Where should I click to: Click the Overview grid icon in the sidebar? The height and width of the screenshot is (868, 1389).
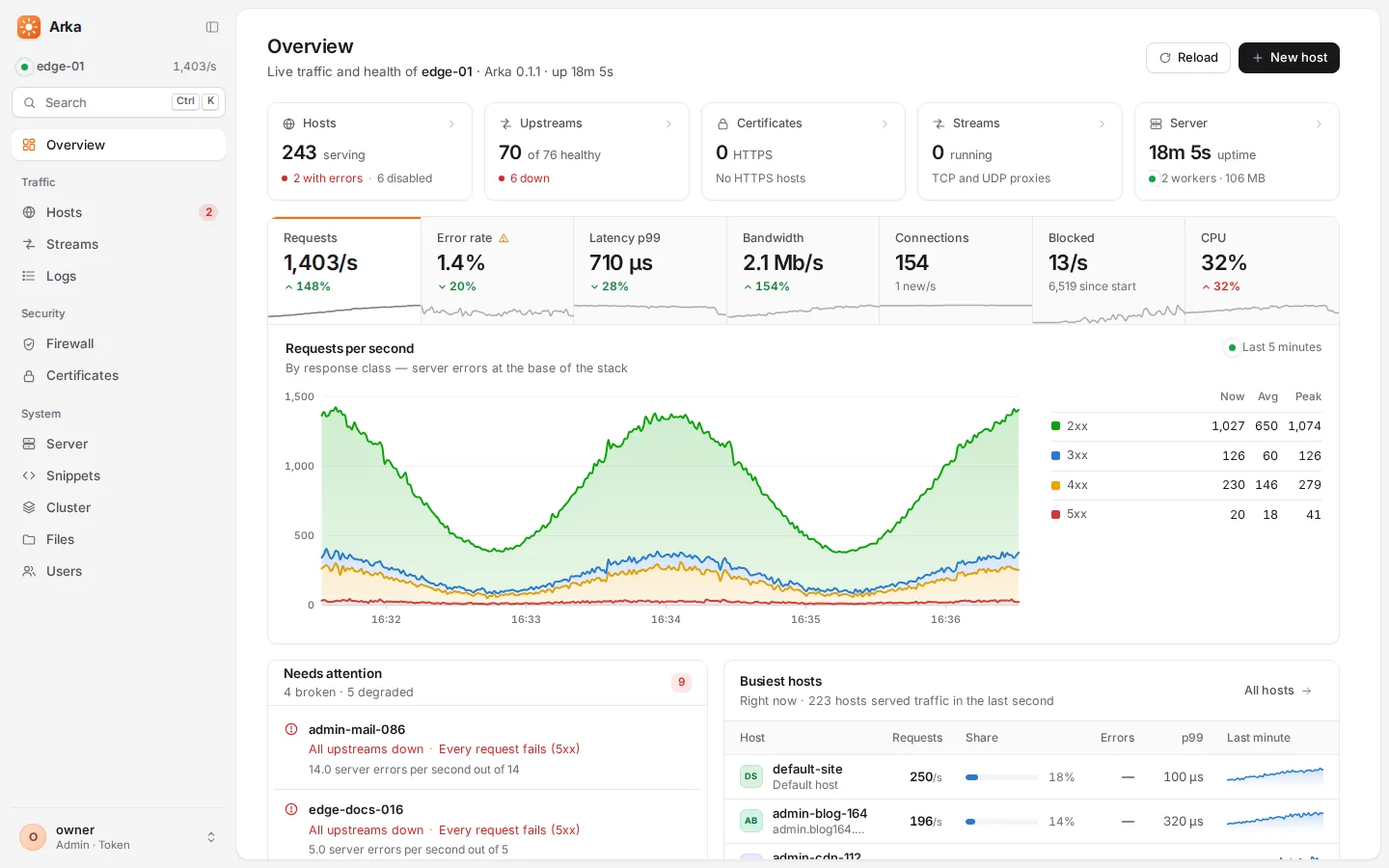pos(29,145)
